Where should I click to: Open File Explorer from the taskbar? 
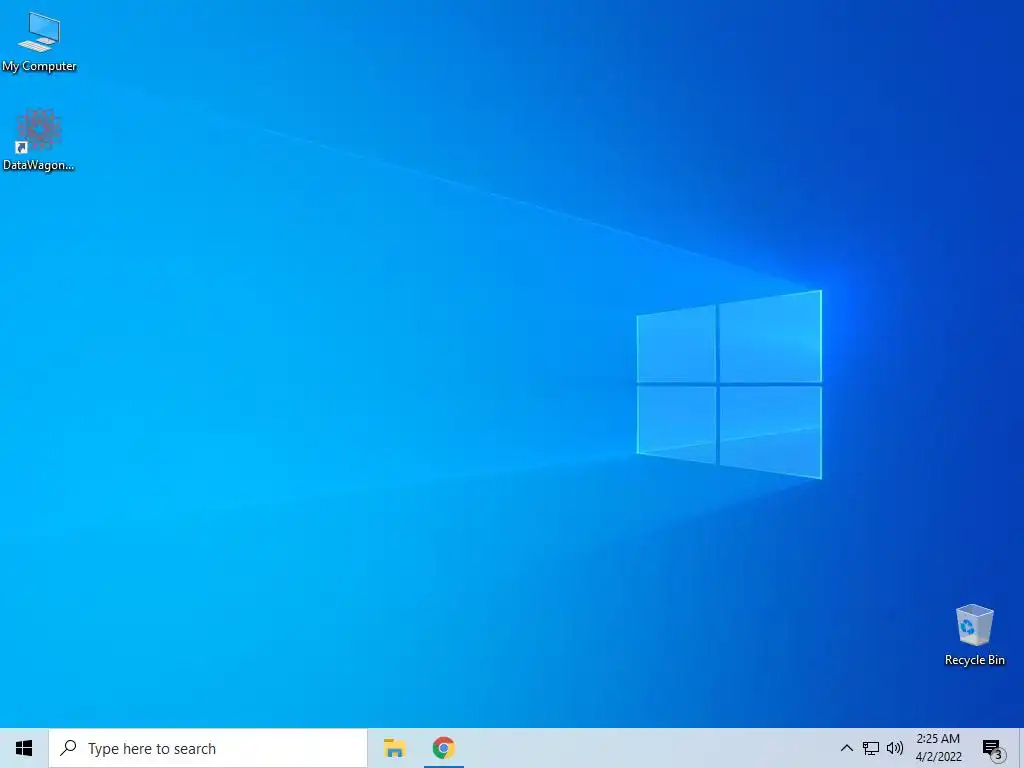coord(394,748)
